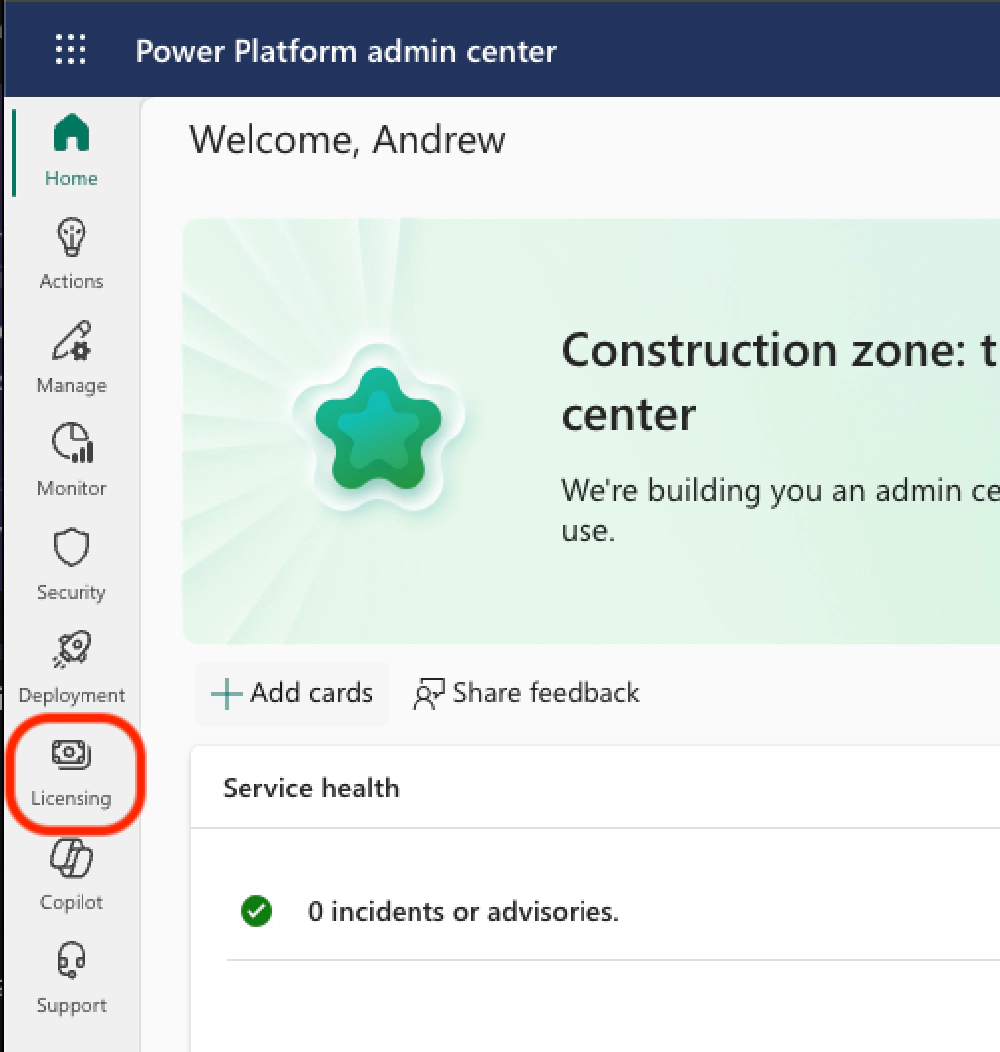Open the Manage section
The image size is (1000, 1052).
click(x=71, y=358)
